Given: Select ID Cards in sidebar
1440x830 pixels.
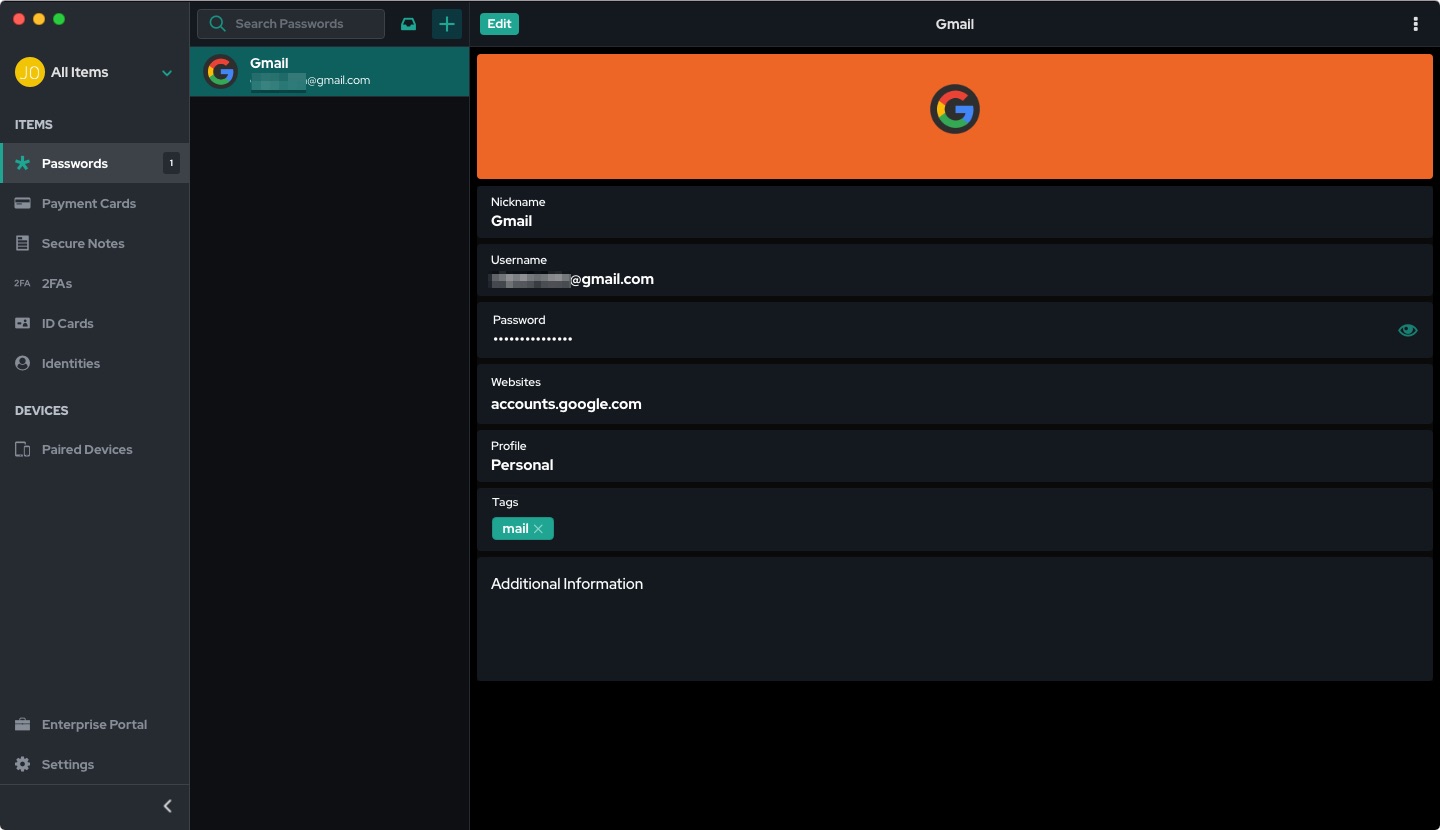Looking at the screenshot, I should 95,323.
